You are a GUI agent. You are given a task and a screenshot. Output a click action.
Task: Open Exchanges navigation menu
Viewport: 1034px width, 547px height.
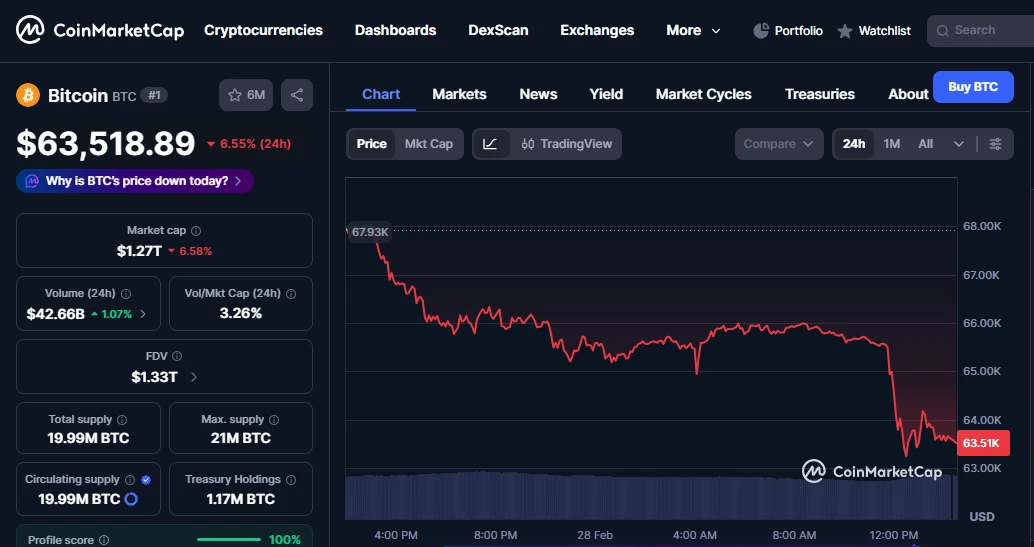click(597, 30)
